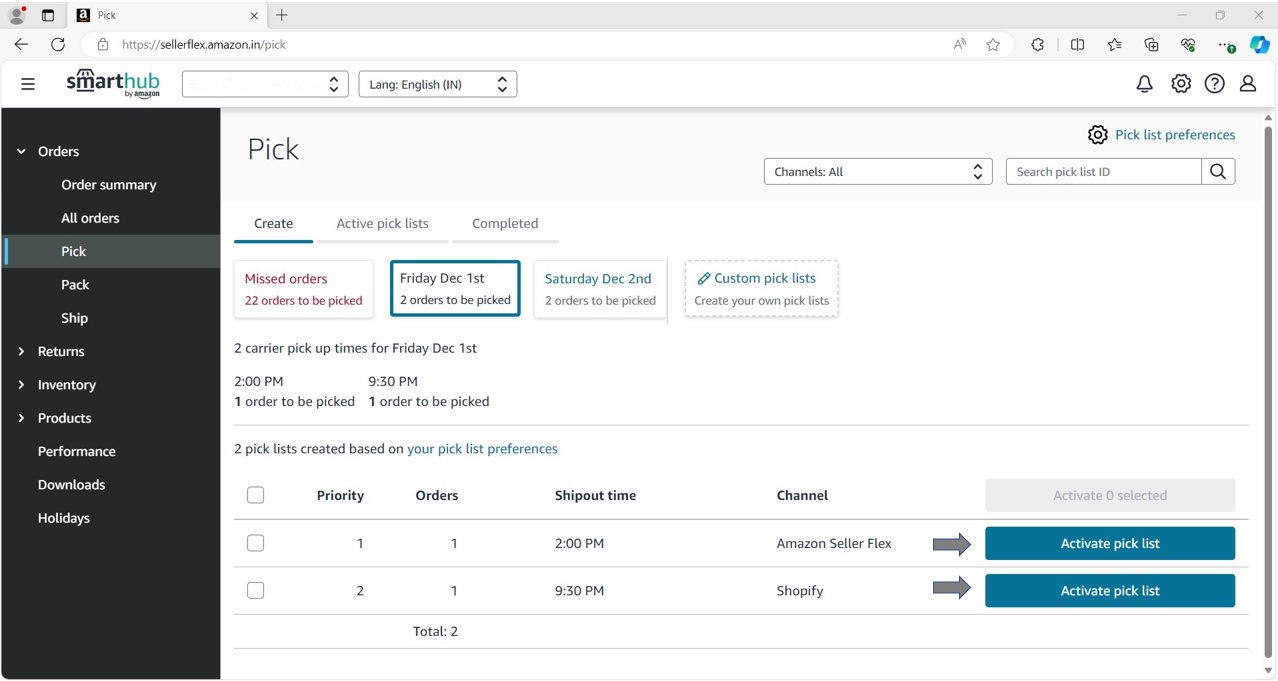
Task: Add page to favorites star
Action: pos(993,44)
